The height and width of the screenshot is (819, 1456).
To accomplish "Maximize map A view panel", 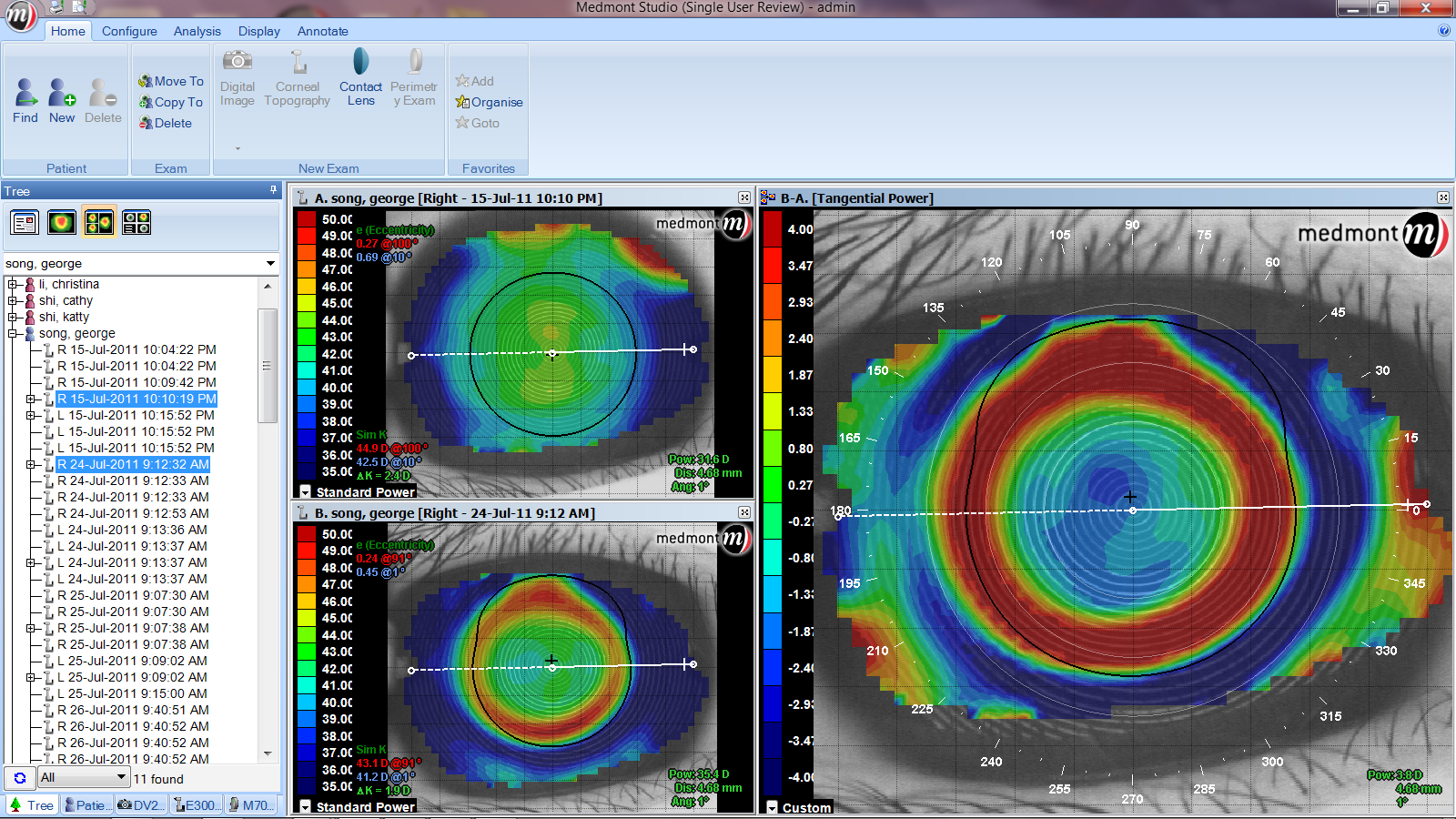I will 744,197.
